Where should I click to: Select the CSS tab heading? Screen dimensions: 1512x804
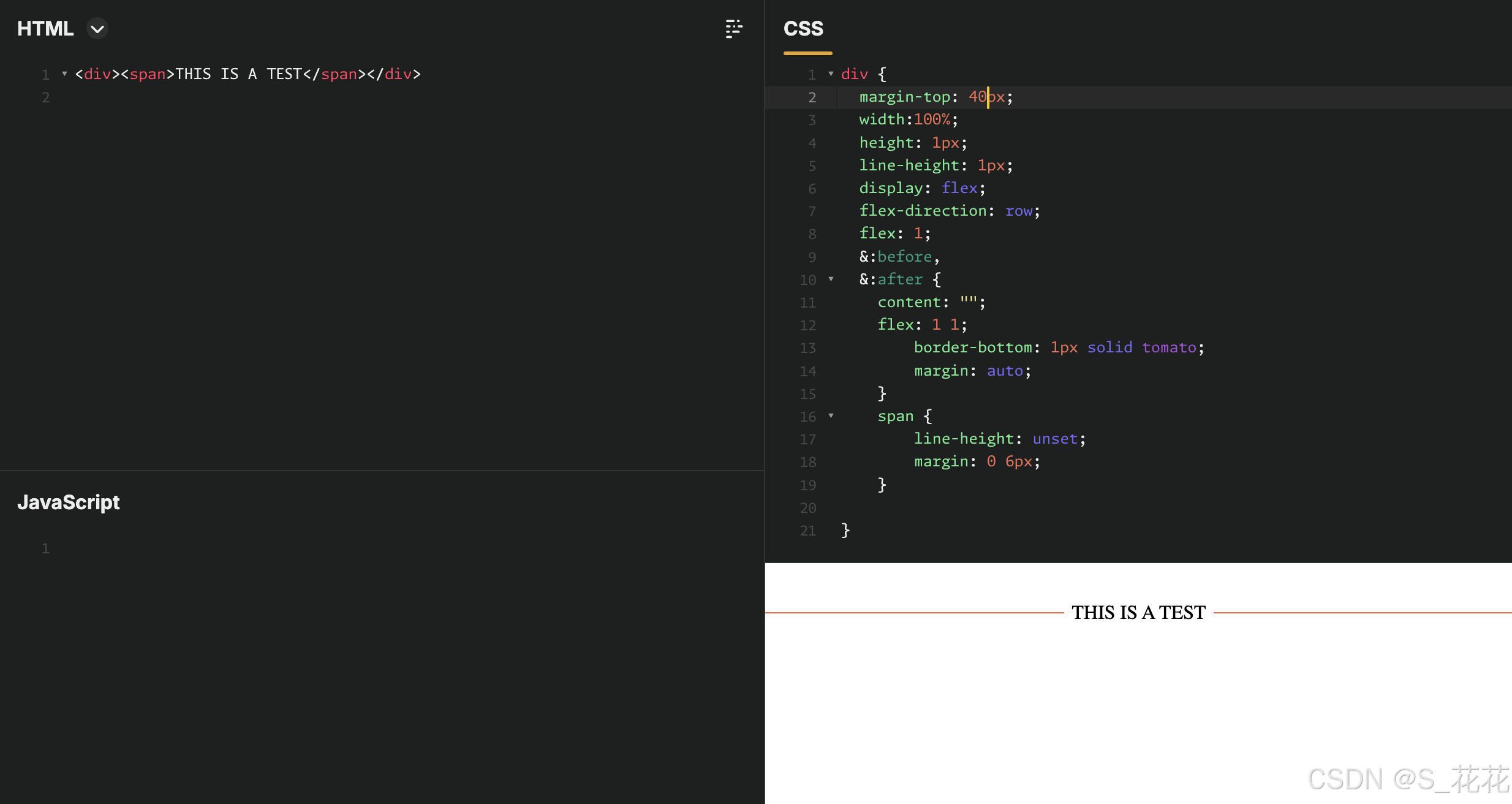click(803, 29)
